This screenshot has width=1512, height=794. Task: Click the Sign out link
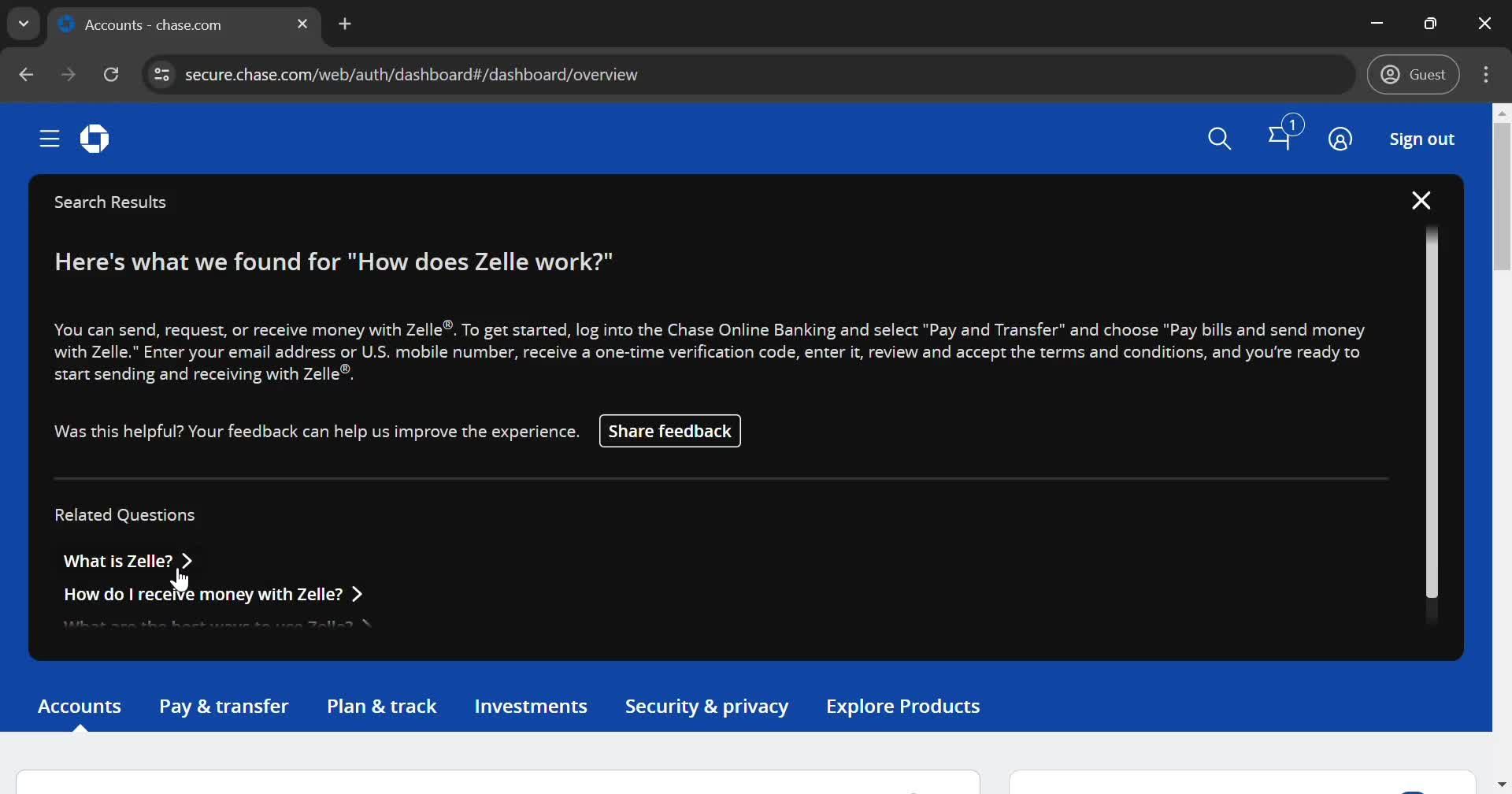pos(1421,139)
